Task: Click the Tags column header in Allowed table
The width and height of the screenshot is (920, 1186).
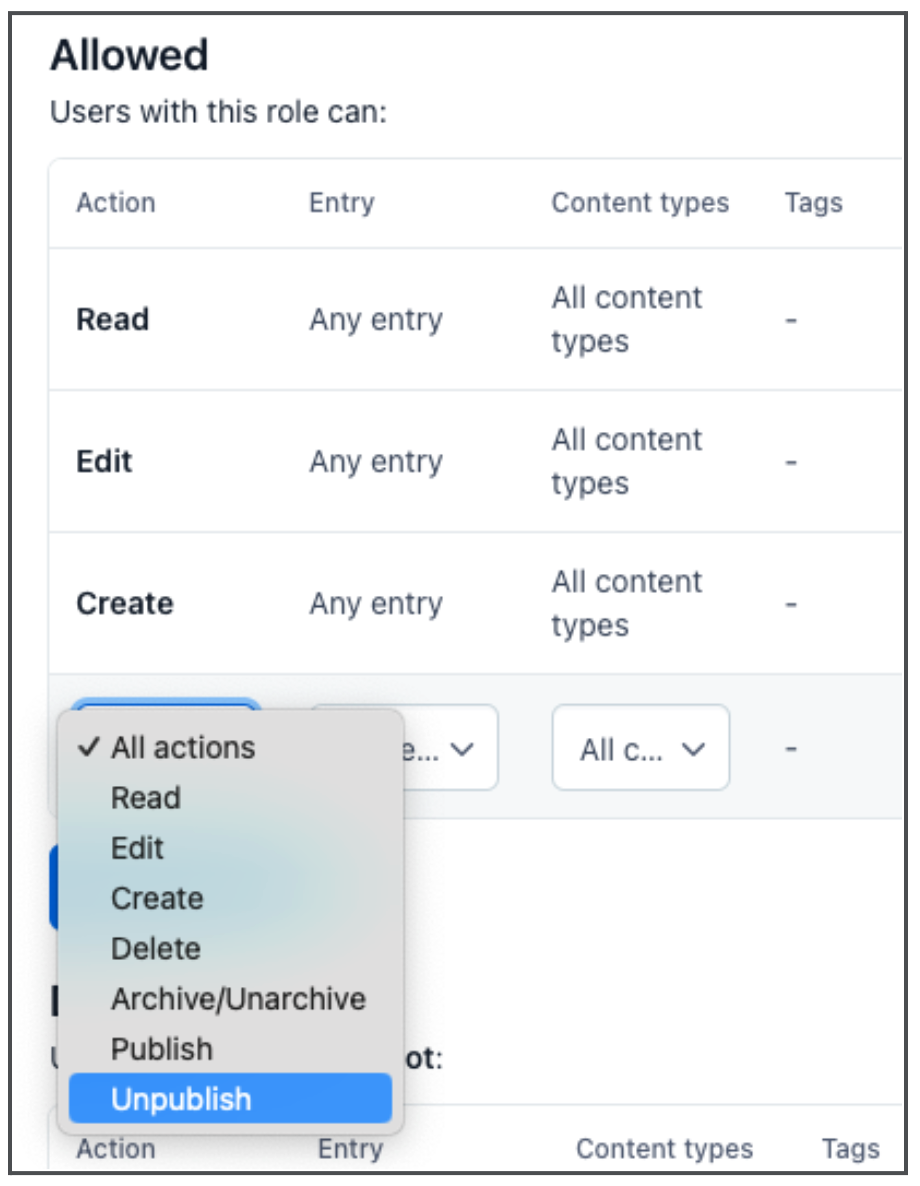Action: pyautogui.click(x=813, y=203)
